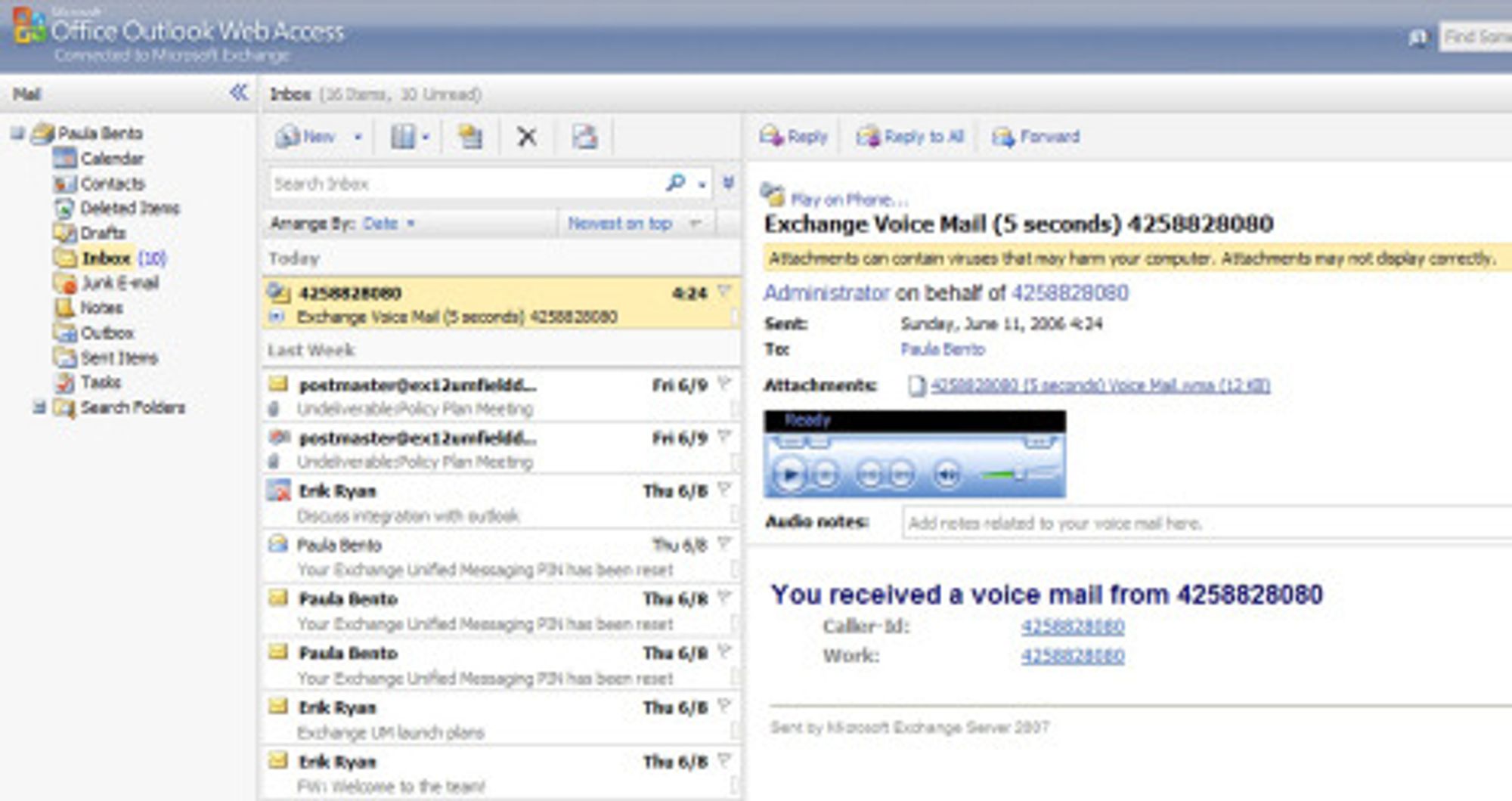The image size is (1512, 801).
Task: Select the 4258828080 voice mail message
Action: tap(500, 303)
